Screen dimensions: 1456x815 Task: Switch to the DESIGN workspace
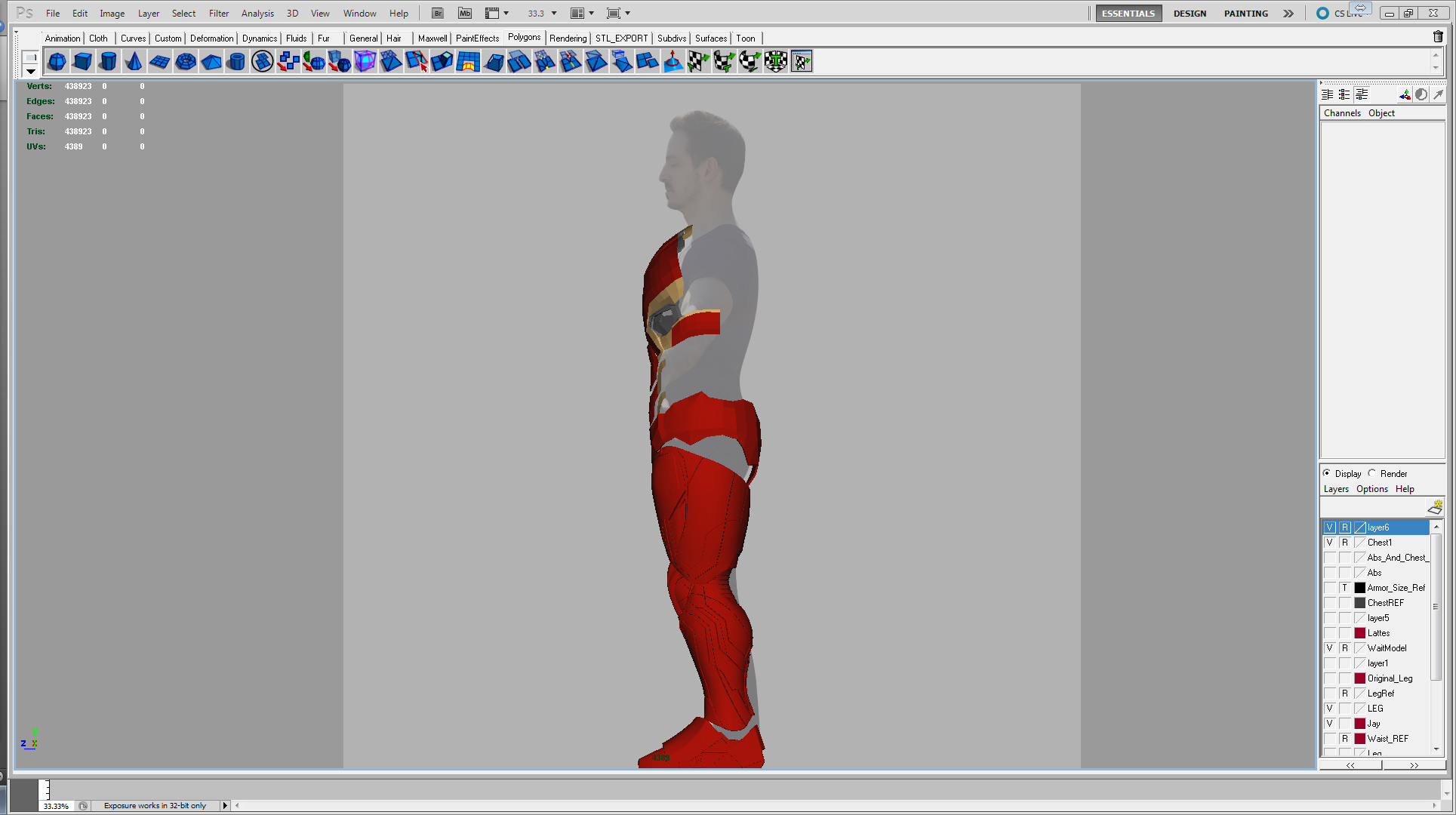pos(1190,14)
